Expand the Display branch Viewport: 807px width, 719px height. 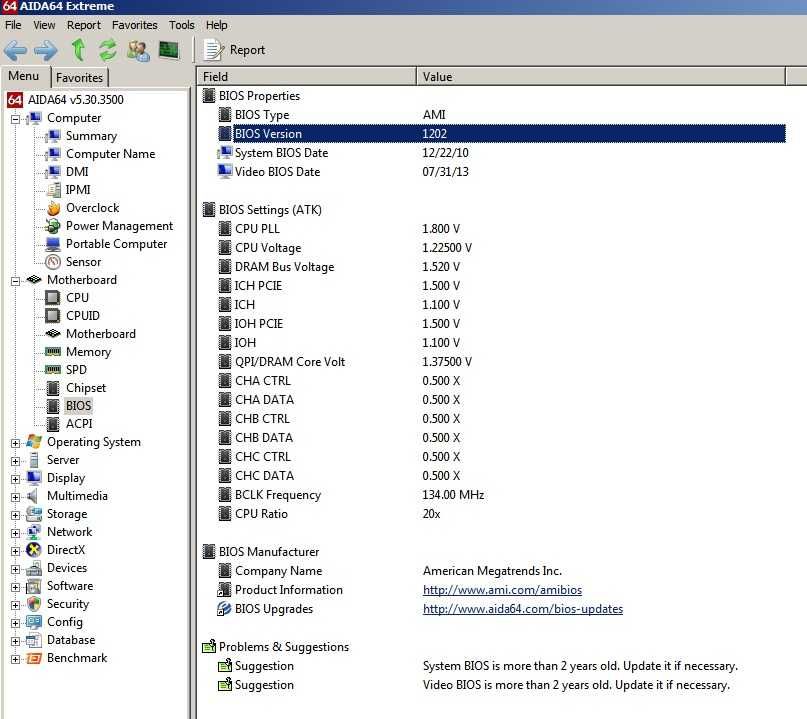(x=15, y=479)
